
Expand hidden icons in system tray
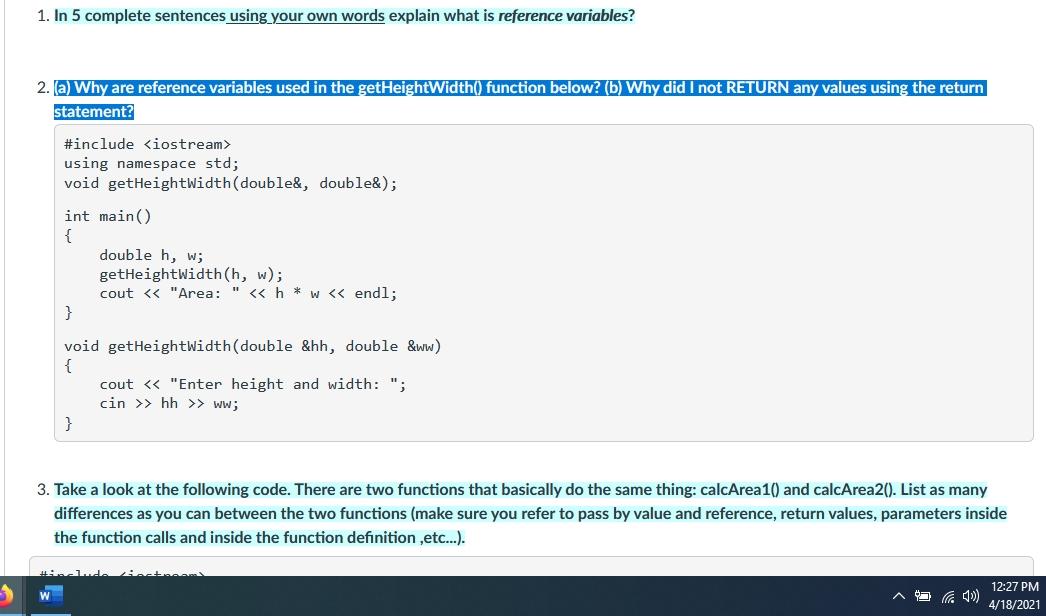(899, 595)
